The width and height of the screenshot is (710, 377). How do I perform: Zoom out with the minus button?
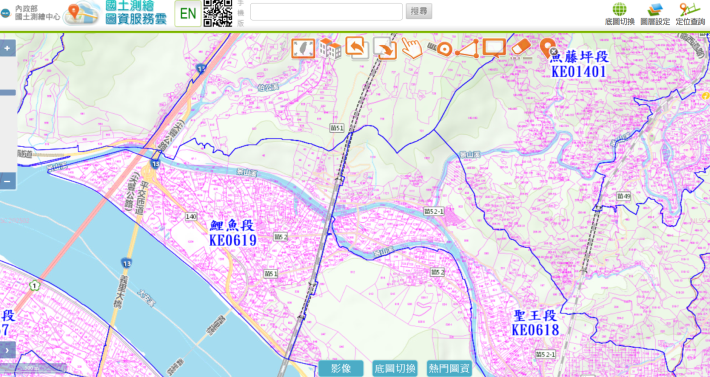8,181
